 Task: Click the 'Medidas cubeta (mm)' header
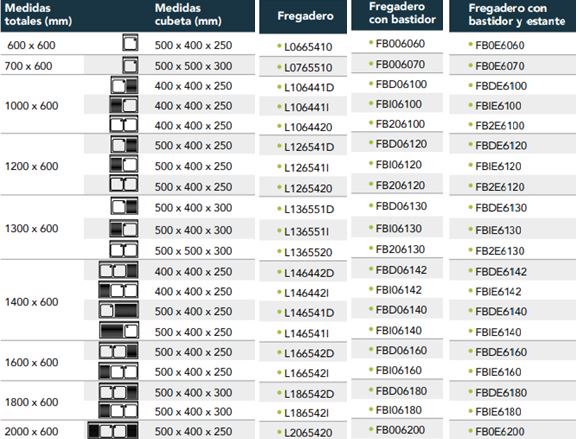point(188,14)
